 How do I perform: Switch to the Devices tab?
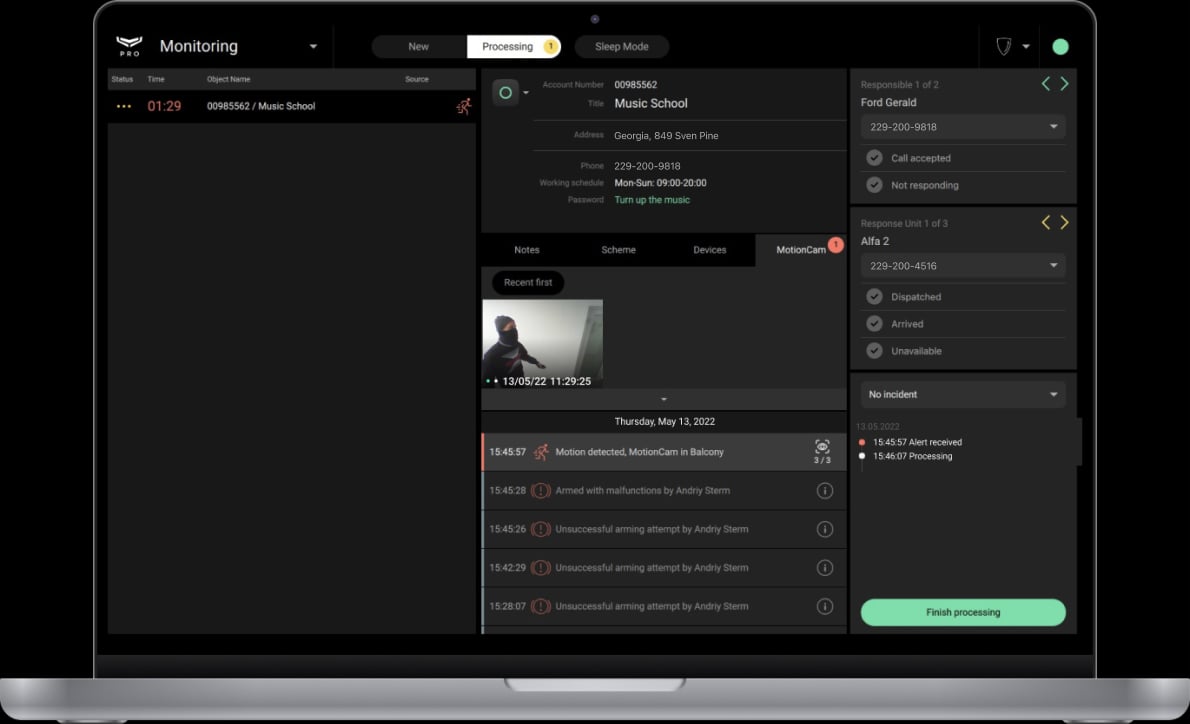tap(709, 250)
